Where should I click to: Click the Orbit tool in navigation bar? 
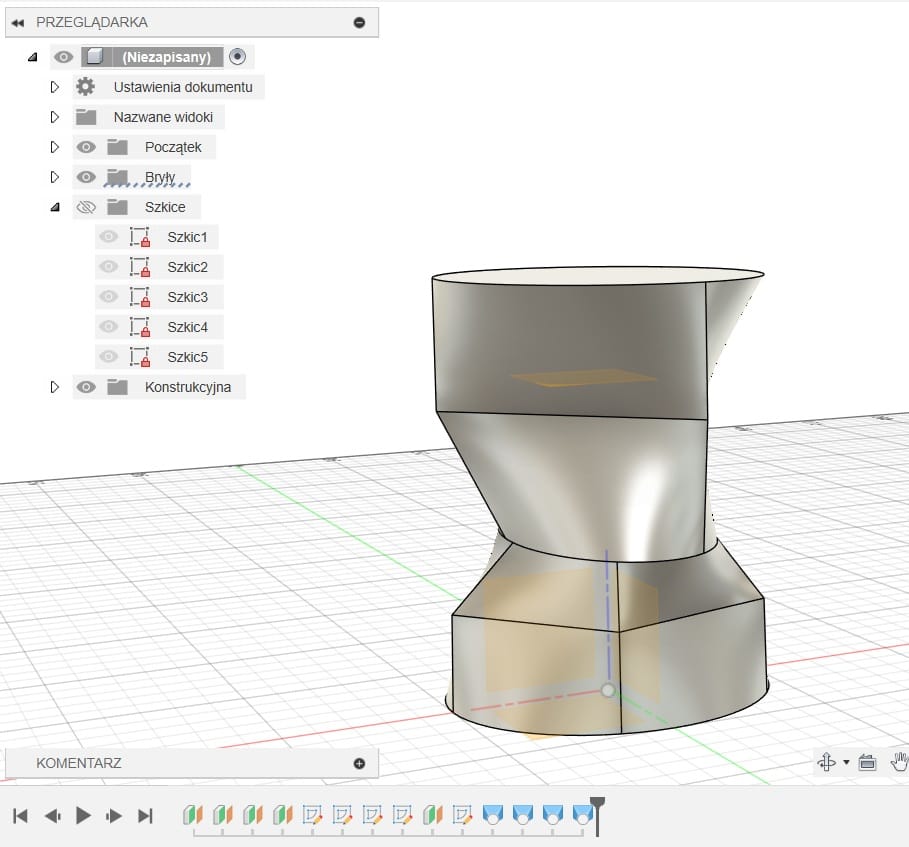coord(827,762)
